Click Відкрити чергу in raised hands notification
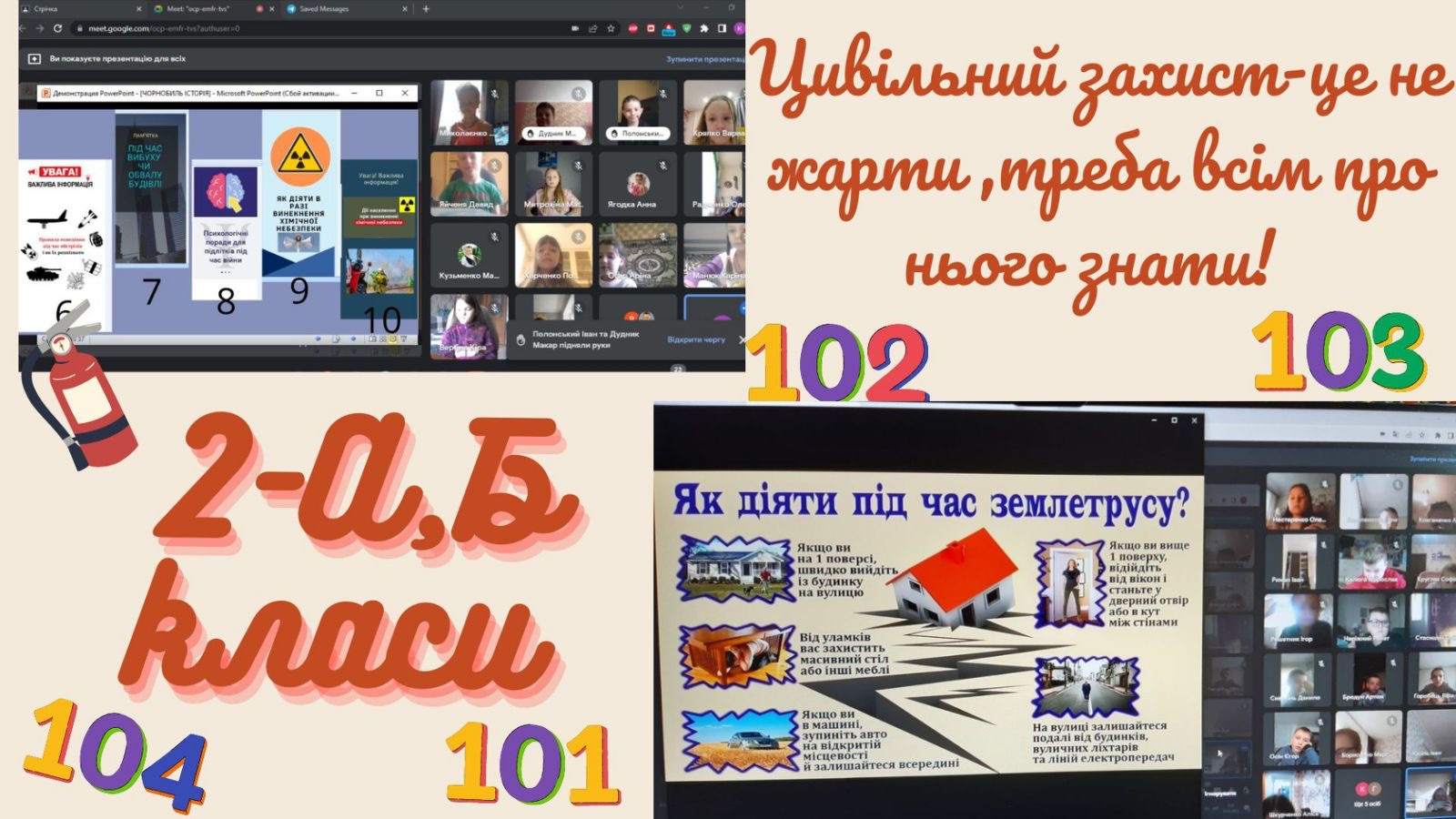This screenshot has width=1456, height=819. pyautogui.click(x=696, y=339)
